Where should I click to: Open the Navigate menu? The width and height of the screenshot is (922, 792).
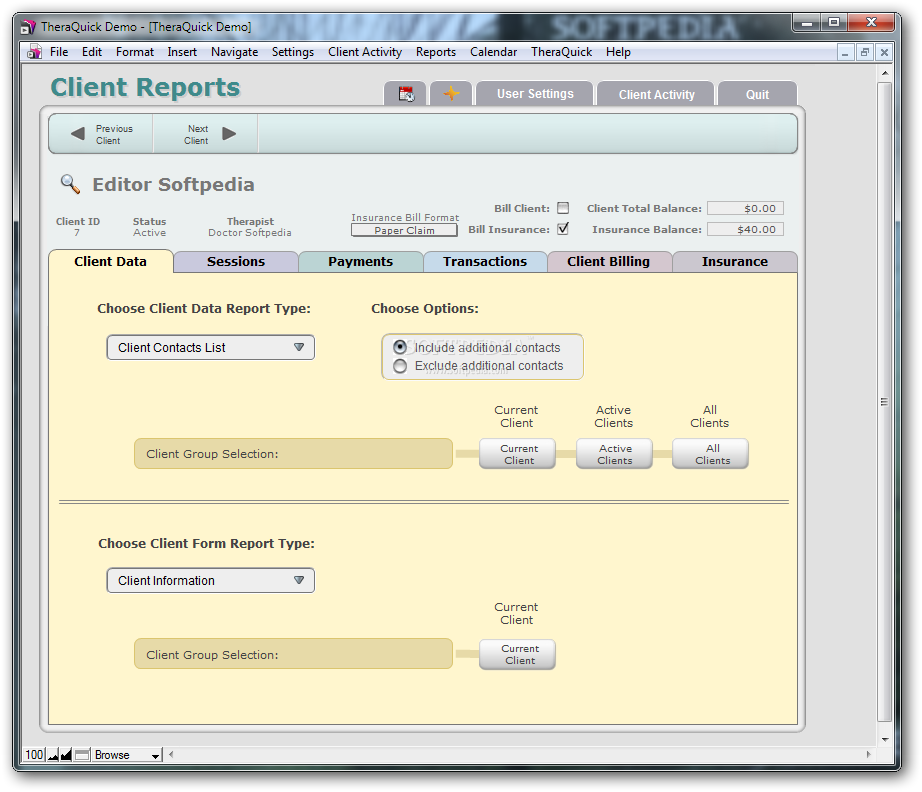pyautogui.click(x=235, y=52)
